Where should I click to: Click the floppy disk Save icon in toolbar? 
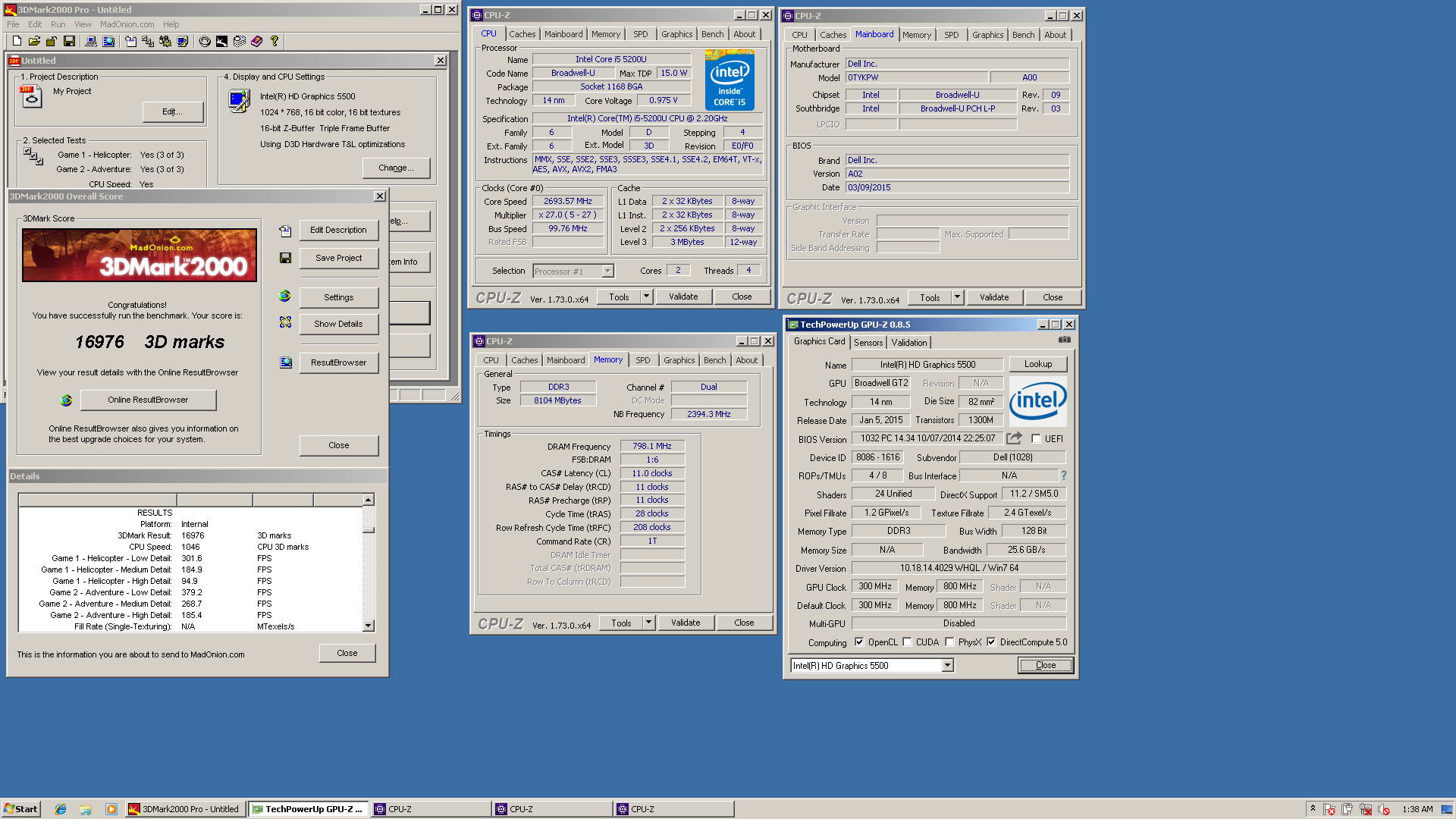tap(70, 41)
